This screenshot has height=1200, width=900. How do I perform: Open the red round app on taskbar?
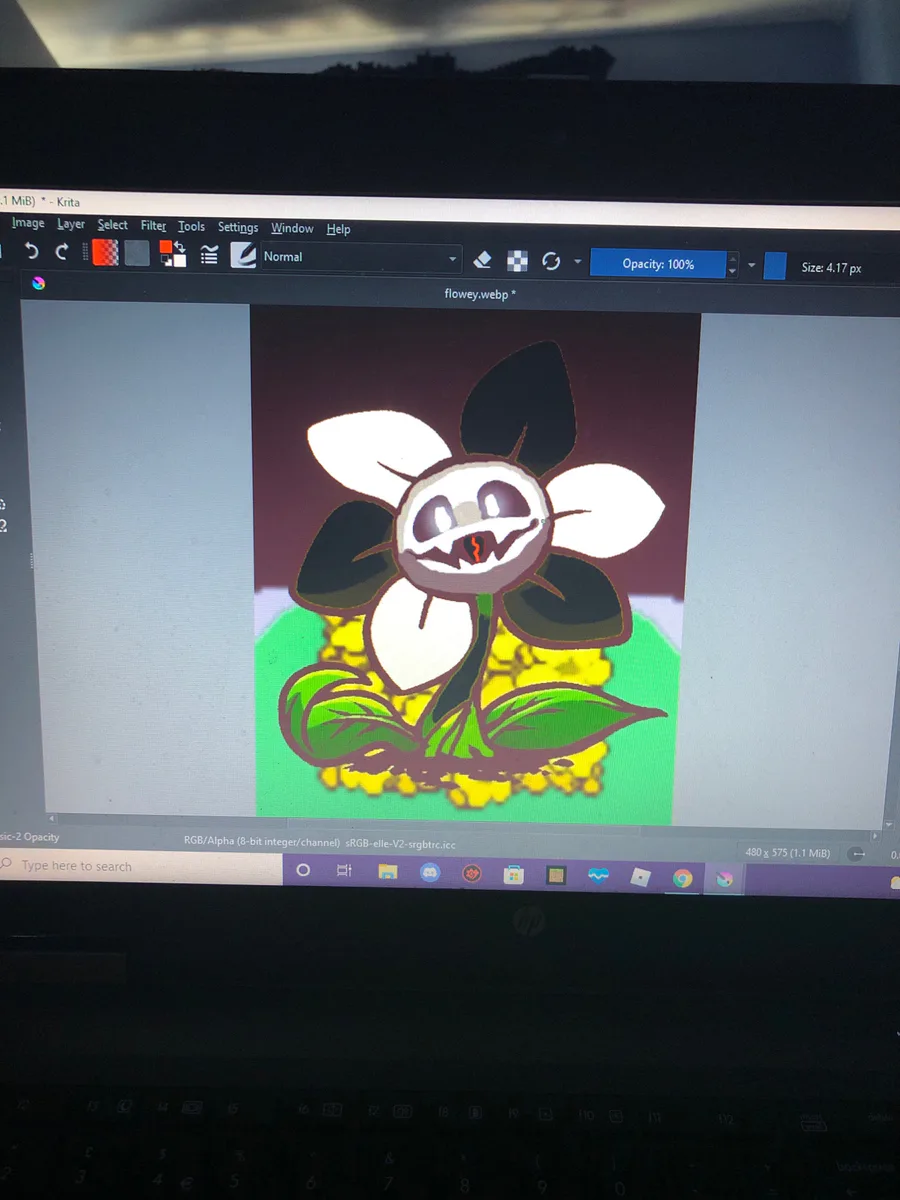coord(472,874)
